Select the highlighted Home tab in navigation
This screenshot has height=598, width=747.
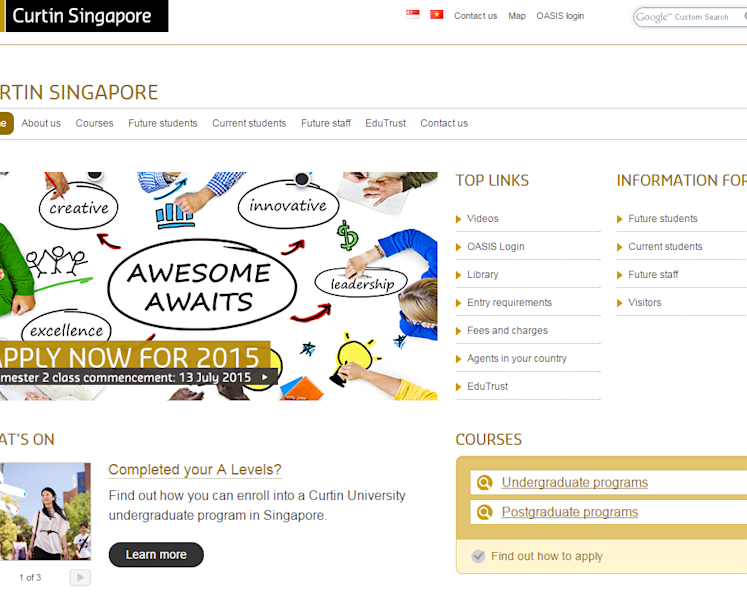pos(6,123)
